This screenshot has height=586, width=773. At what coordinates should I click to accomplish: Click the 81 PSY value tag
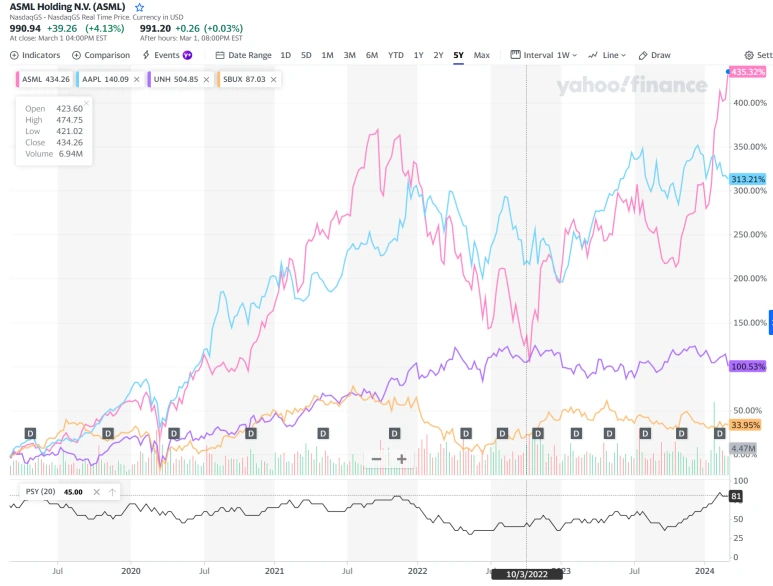coord(736,496)
